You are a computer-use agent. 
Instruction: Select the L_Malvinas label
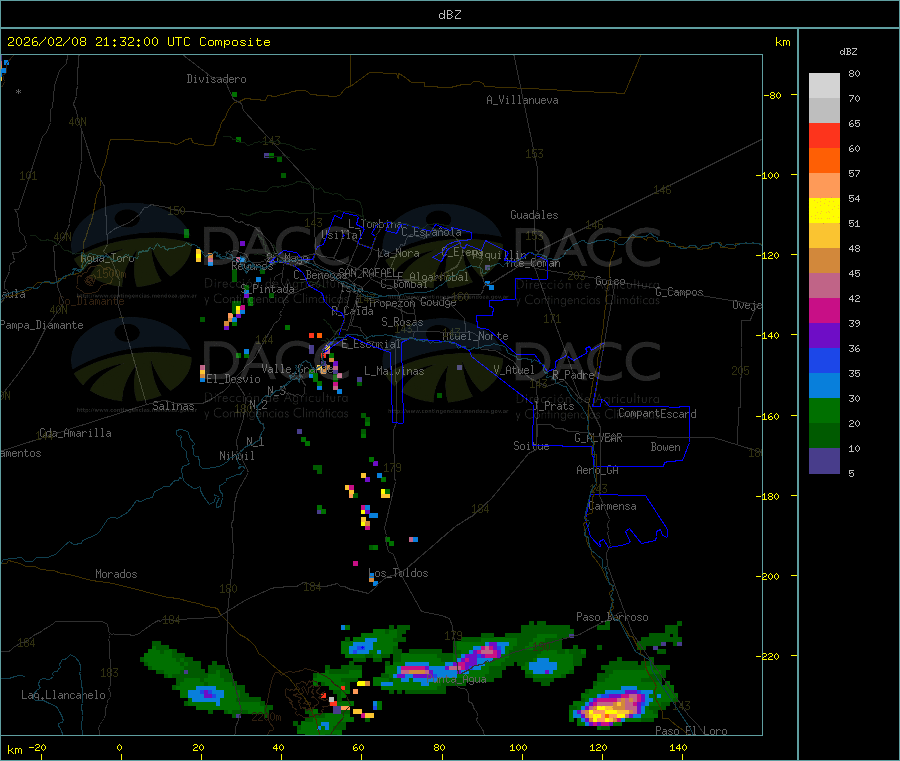[394, 371]
